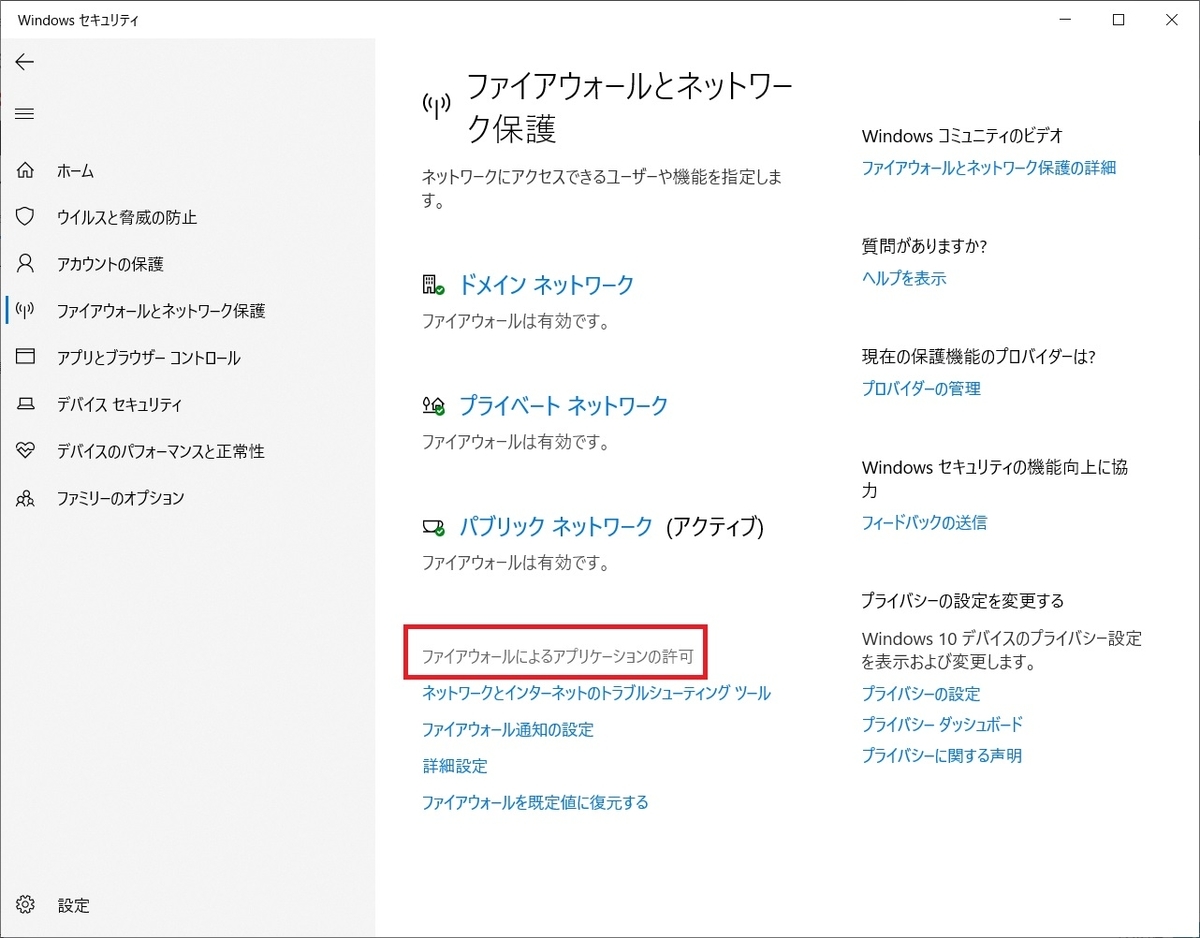Click the back arrow icon
Screen dimensions: 1200x938
25,62
